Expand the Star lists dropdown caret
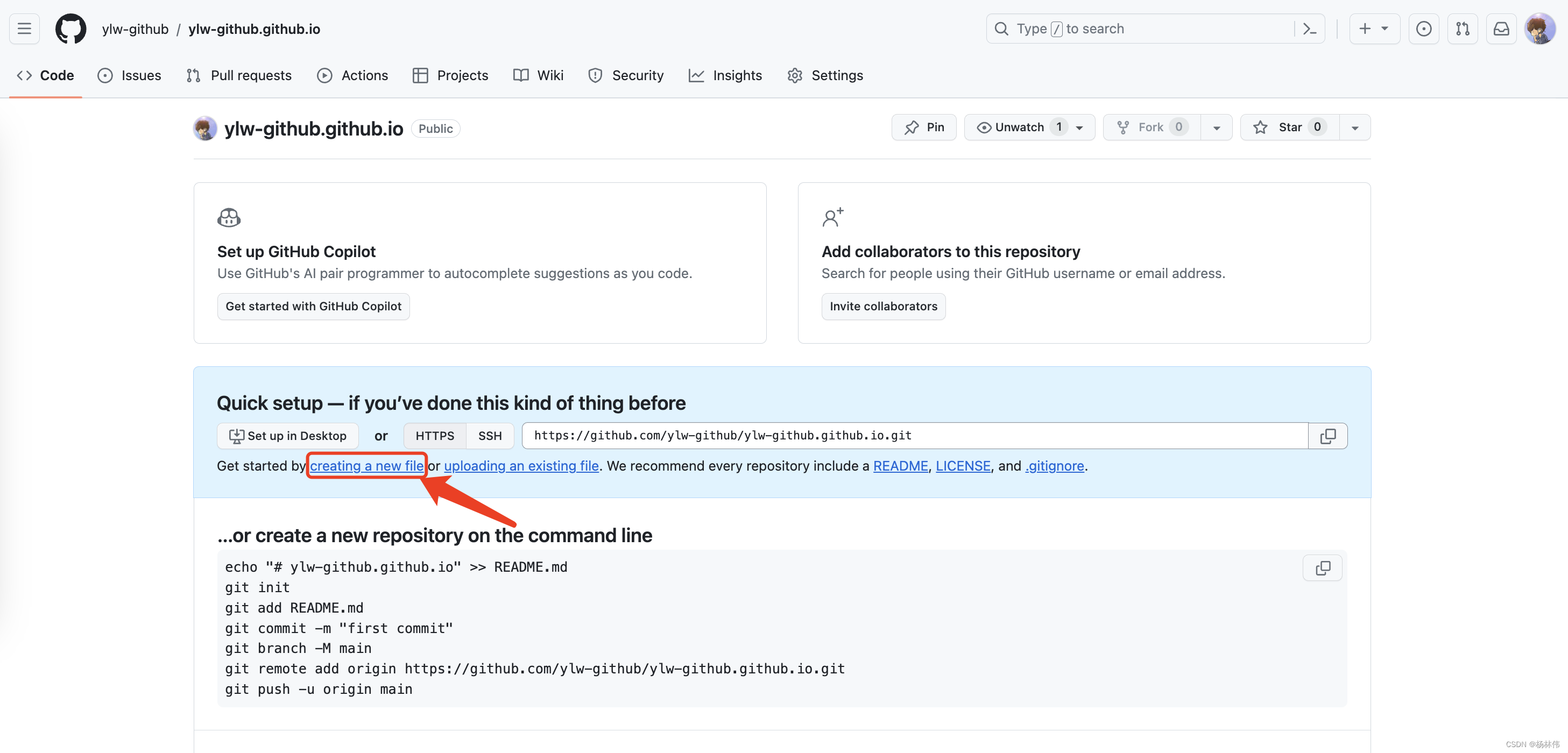 [x=1355, y=127]
